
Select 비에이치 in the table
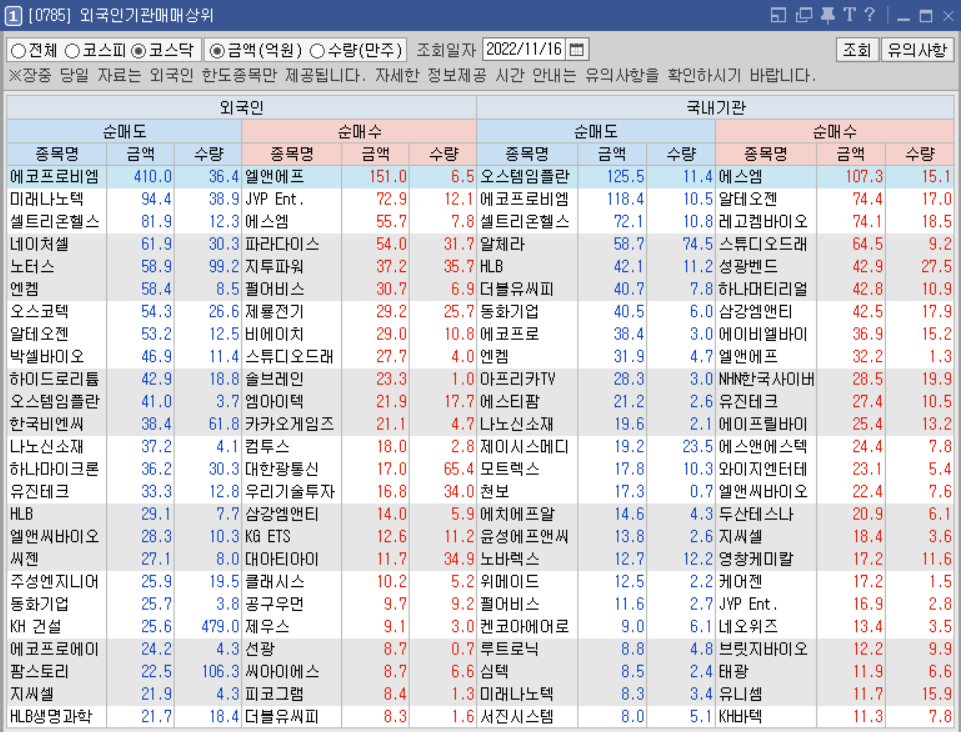(275, 334)
